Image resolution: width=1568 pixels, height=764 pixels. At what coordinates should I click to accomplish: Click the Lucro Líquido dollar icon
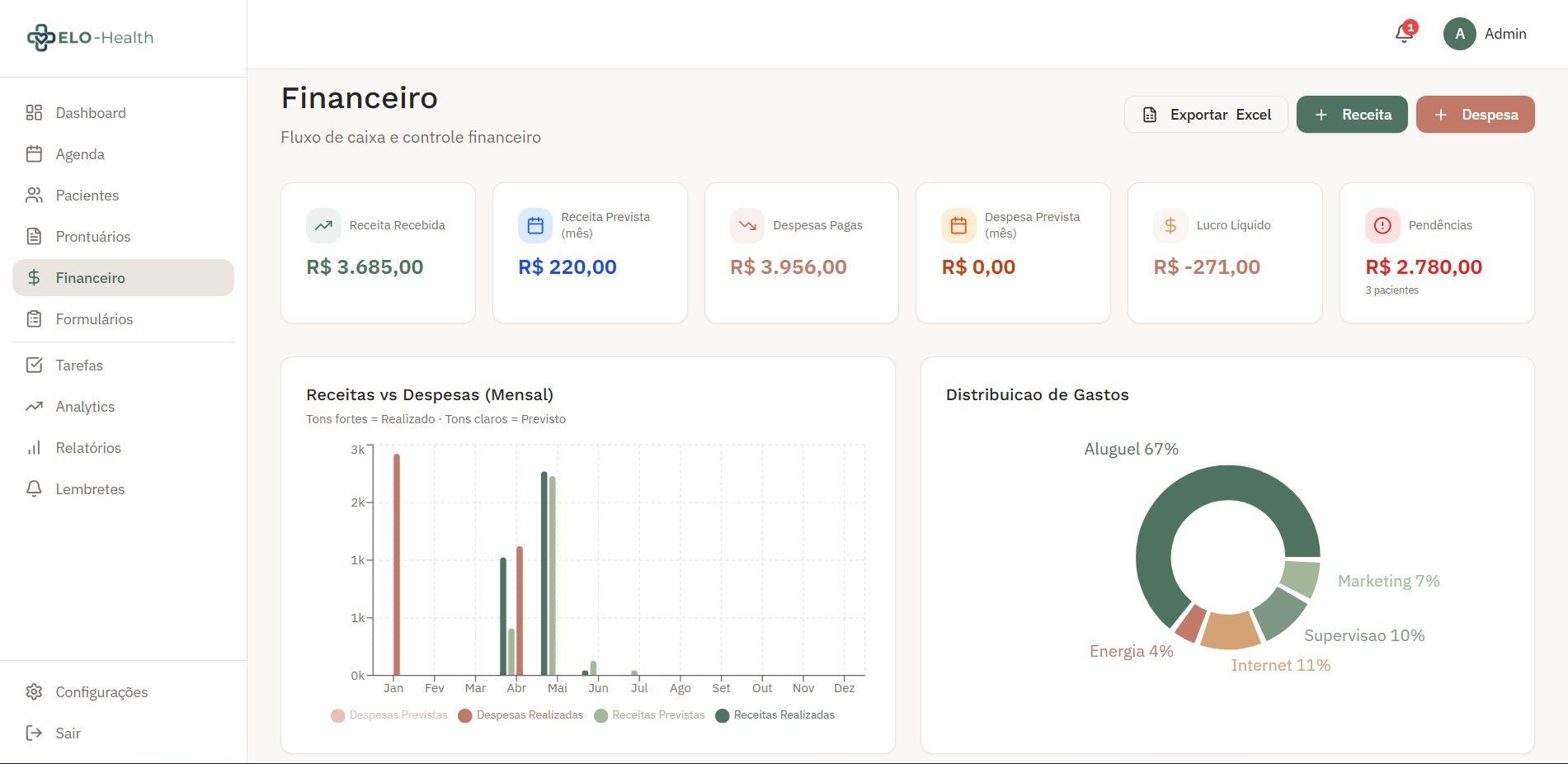coord(1170,225)
